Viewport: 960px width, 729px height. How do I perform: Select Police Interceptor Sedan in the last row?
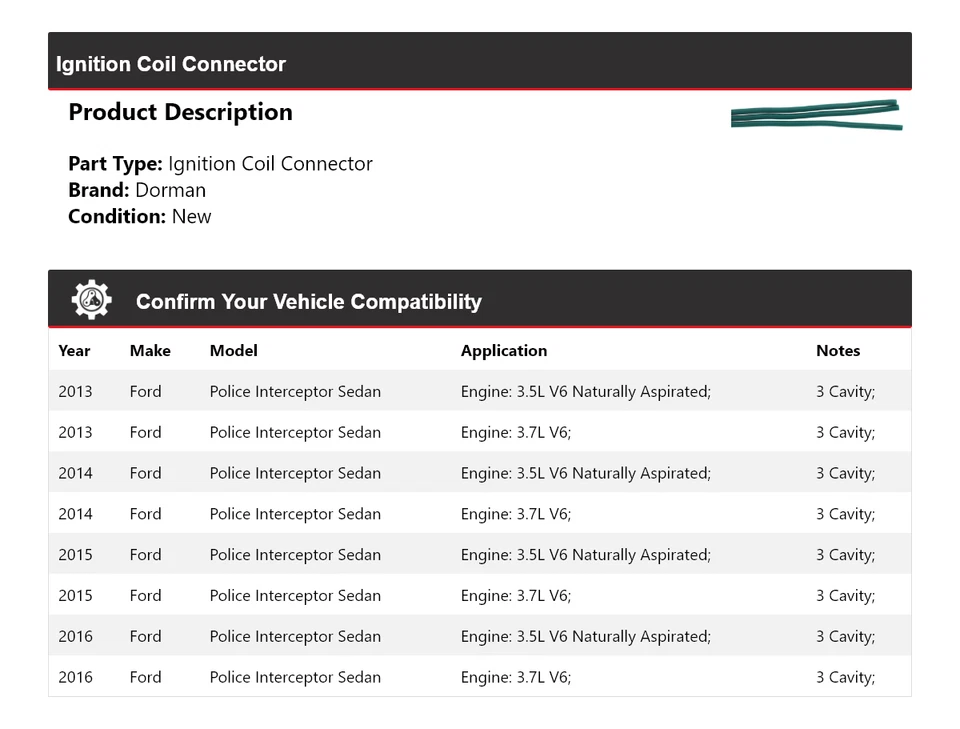(x=295, y=677)
